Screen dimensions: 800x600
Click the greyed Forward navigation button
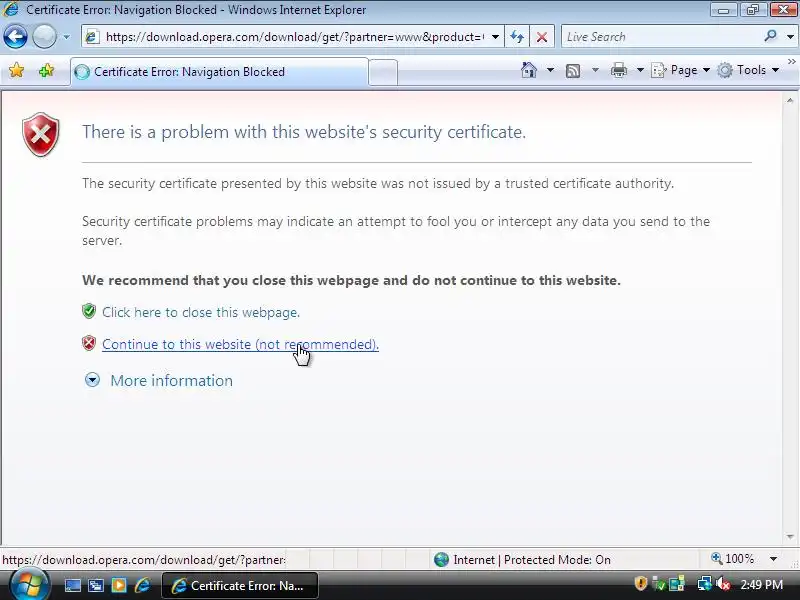pos(44,37)
